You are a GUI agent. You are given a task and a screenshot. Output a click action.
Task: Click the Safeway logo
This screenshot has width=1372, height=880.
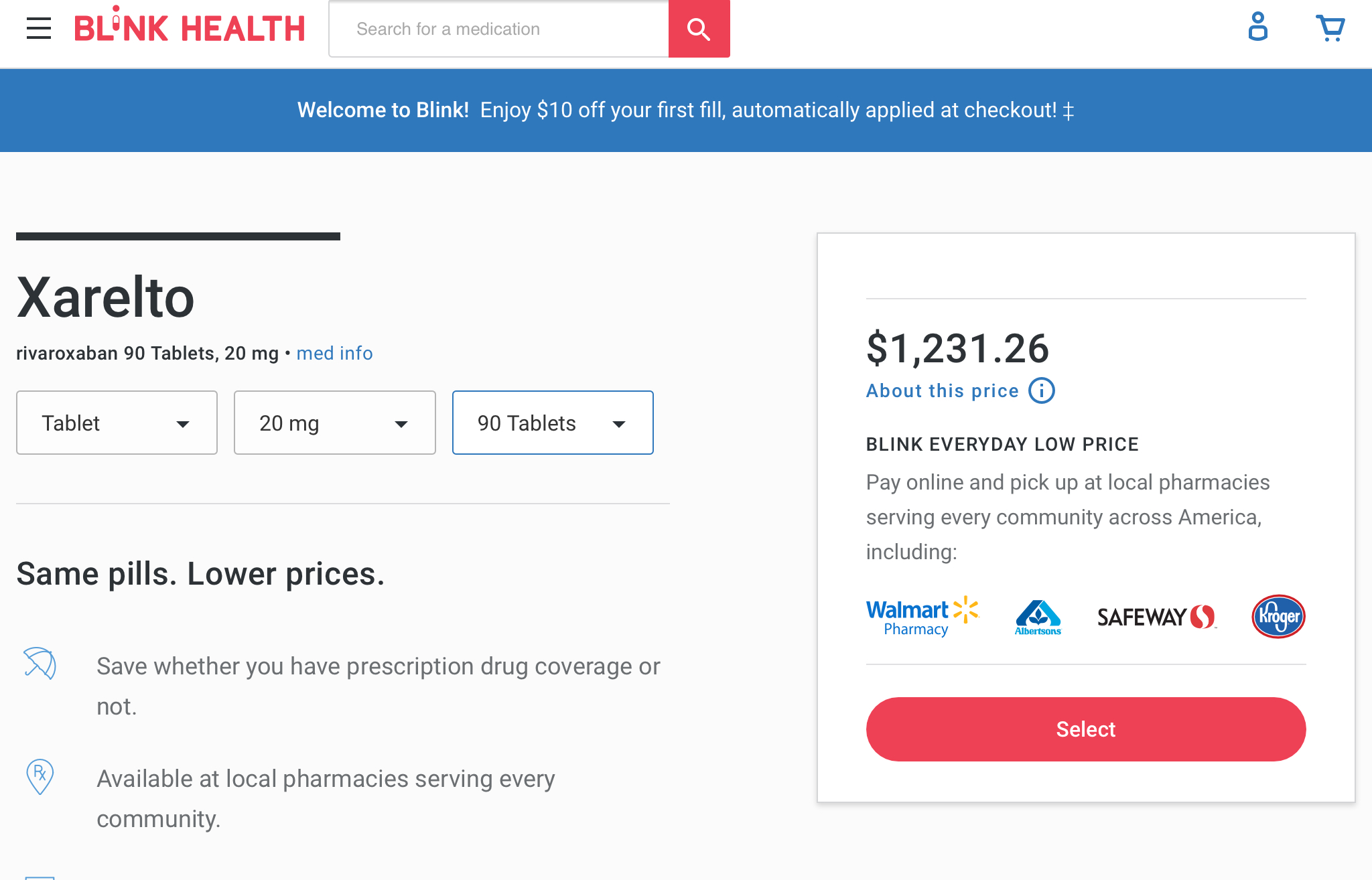pos(1156,617)
